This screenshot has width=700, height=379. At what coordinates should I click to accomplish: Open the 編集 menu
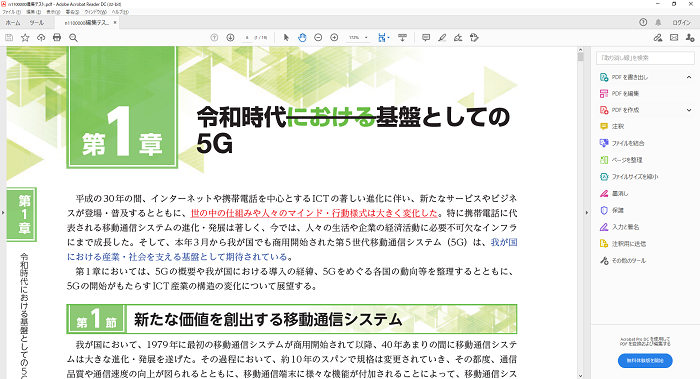[x=33, y=12]
